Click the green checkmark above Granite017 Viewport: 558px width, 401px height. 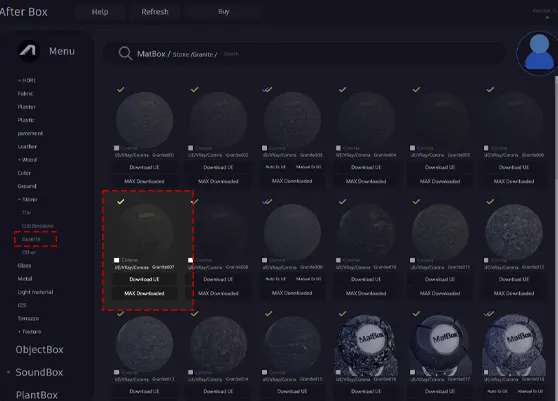pyautogui.click(x=416, y=313)
